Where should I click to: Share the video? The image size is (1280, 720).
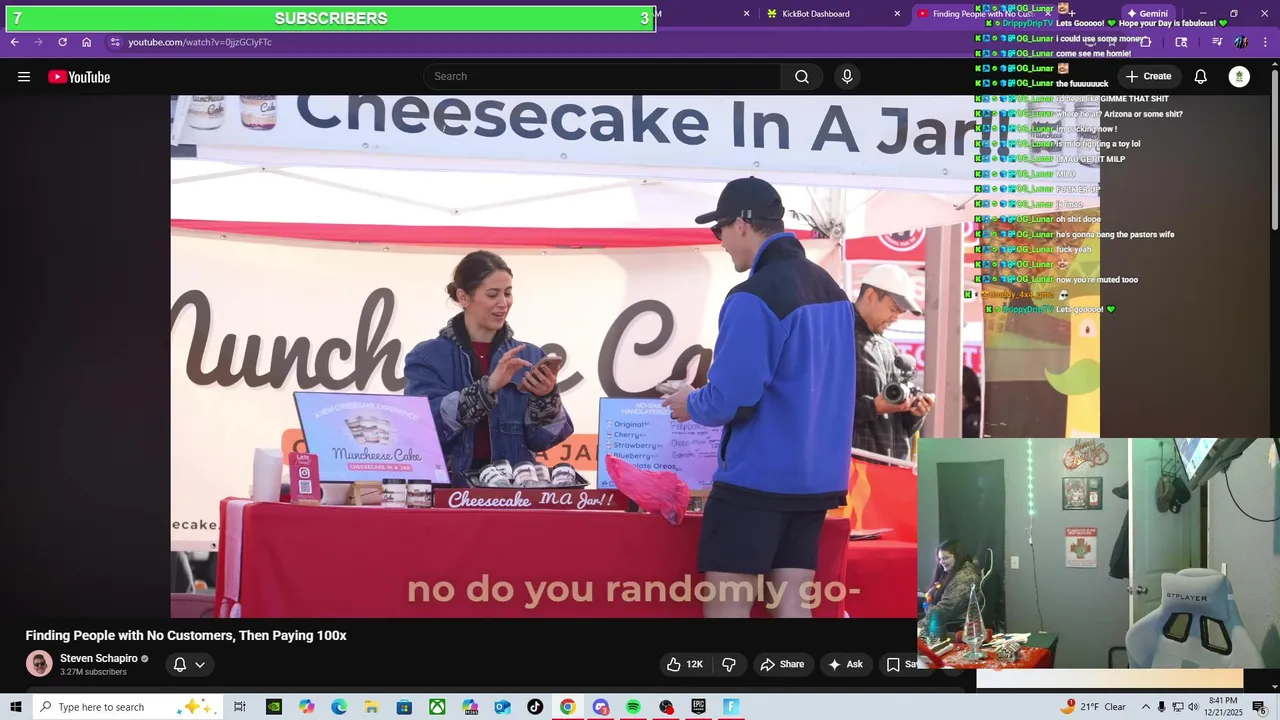pos(782,664)
